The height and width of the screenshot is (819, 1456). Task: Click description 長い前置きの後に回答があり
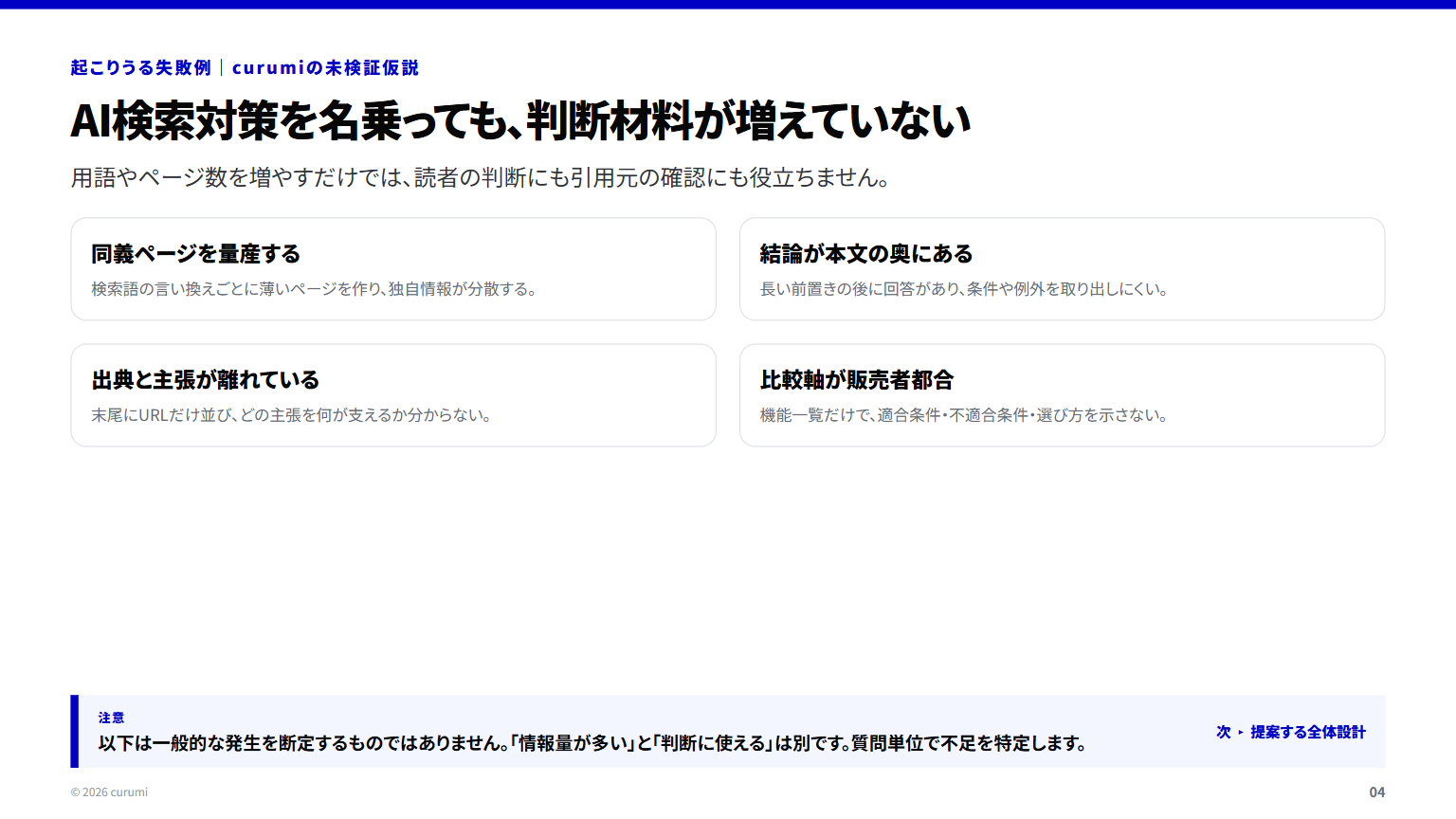tap(964, 289)
